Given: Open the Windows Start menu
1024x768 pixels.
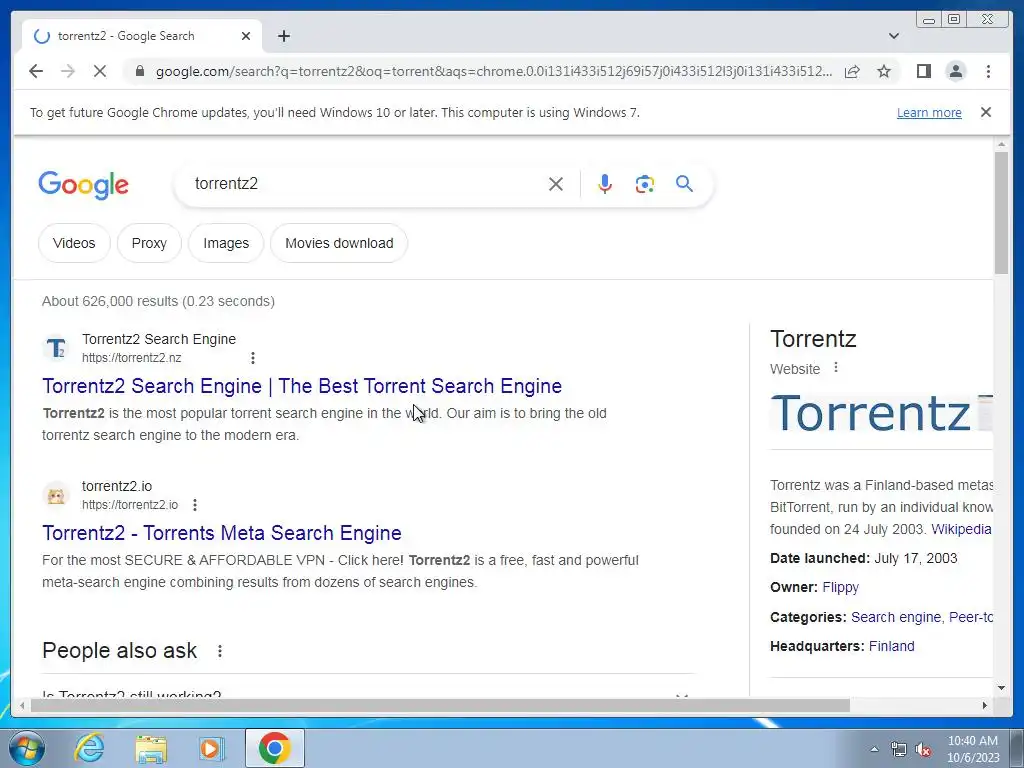Looking at the screenshot, I should point(27,748).
